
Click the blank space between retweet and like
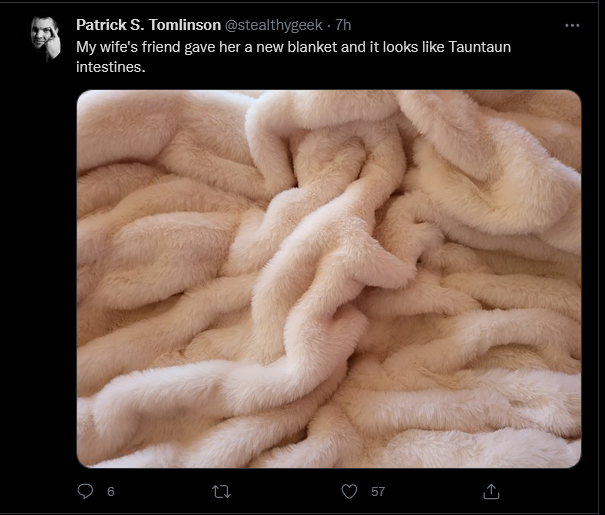(x=286, y=491)
